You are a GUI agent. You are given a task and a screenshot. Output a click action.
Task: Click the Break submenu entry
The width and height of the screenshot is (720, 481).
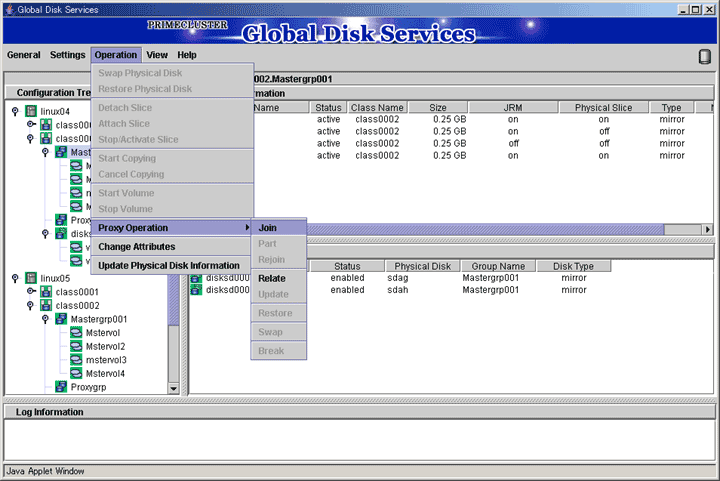pos(279,351)
